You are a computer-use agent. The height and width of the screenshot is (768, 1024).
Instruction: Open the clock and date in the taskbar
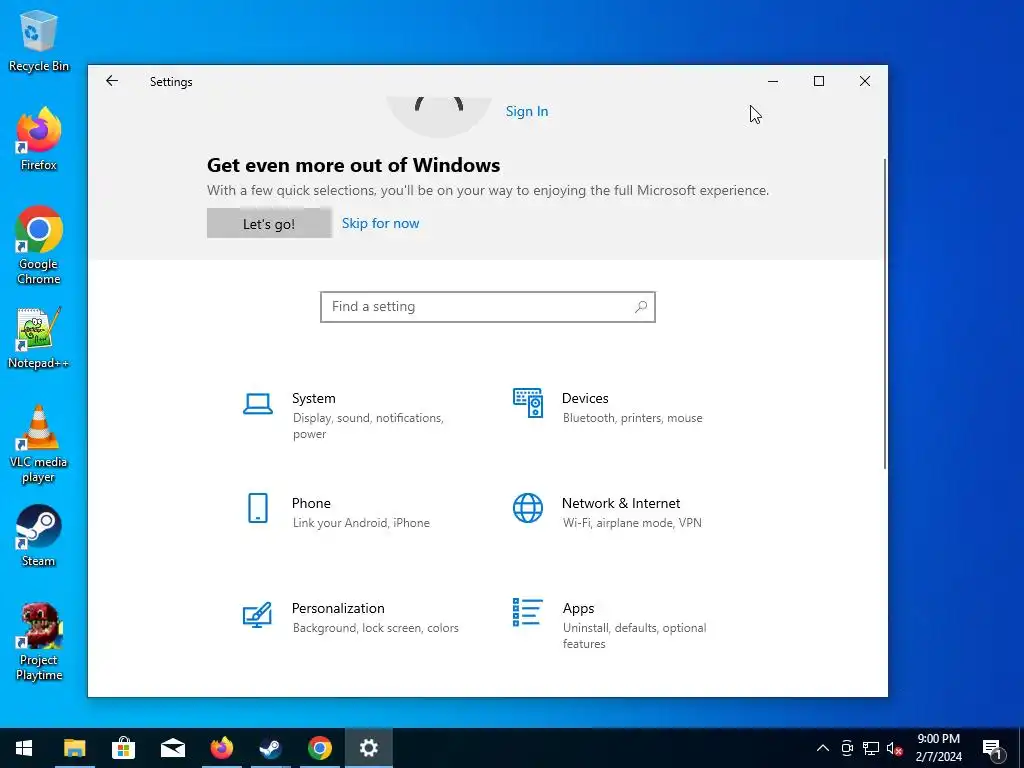click(938, 748)
